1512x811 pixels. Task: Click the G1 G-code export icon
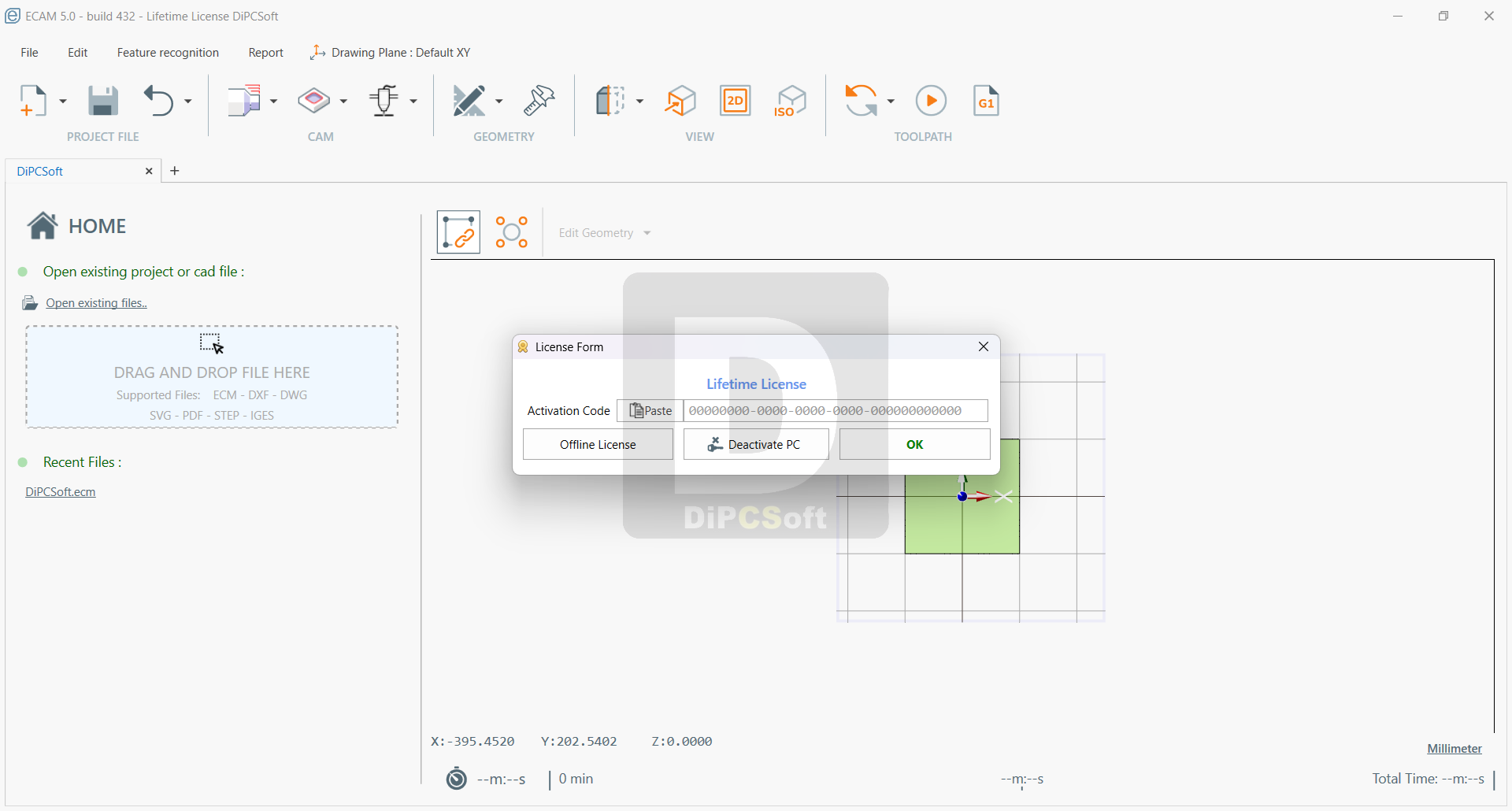pyautogui.click(x=986, y=101)
